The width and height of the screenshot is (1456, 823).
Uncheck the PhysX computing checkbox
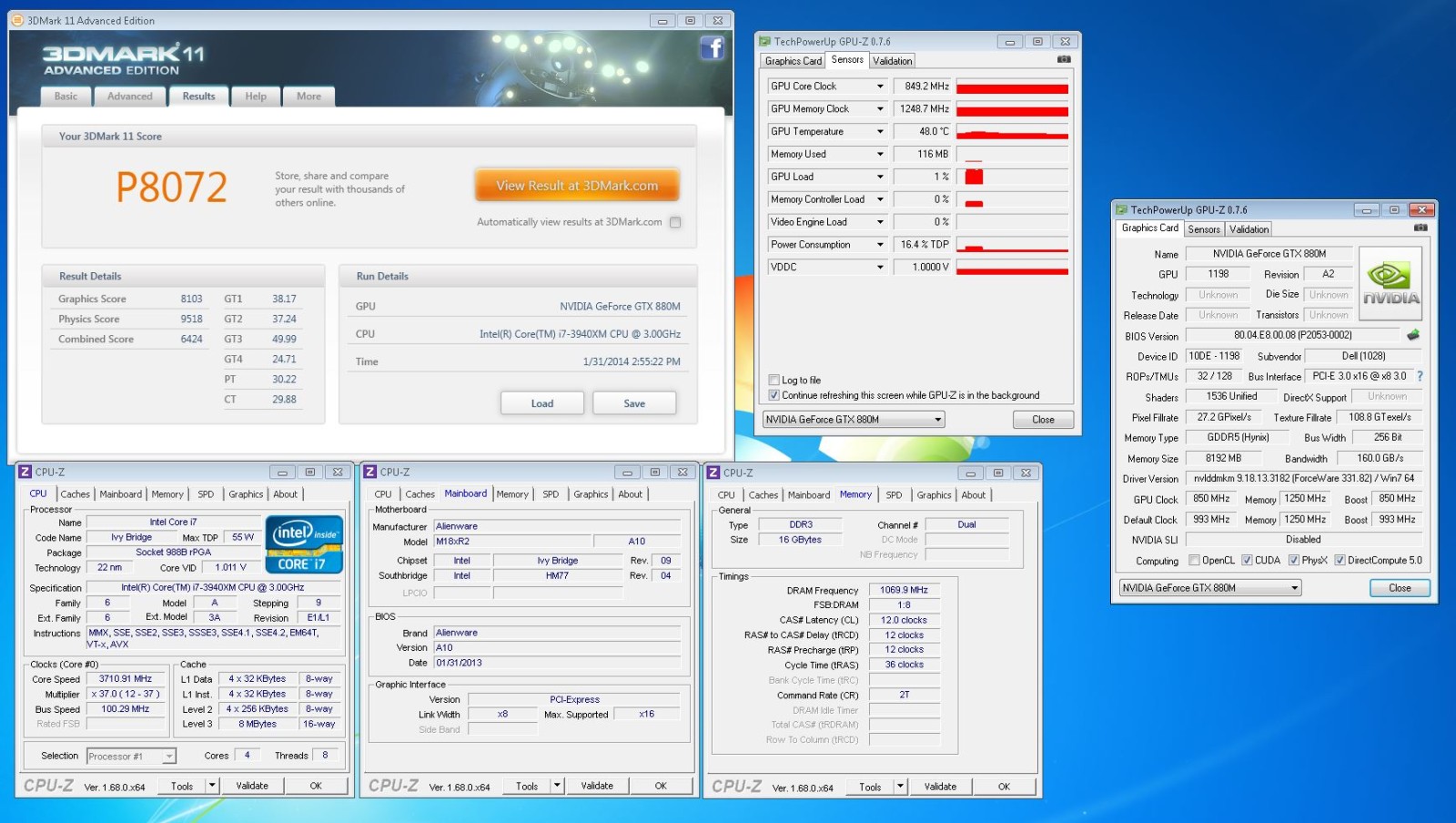tap(1294, 561)
